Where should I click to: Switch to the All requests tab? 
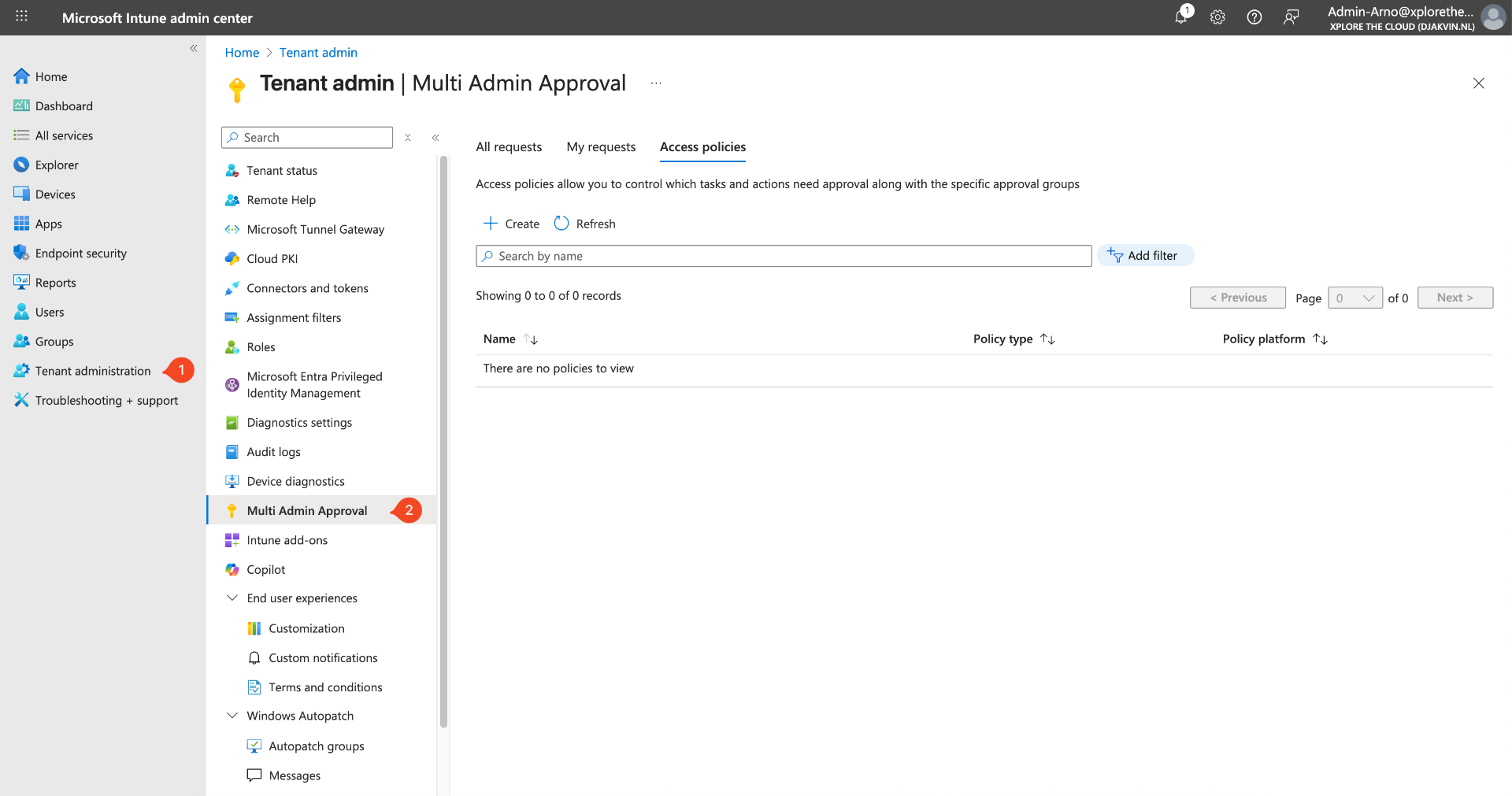click(509, 147)
